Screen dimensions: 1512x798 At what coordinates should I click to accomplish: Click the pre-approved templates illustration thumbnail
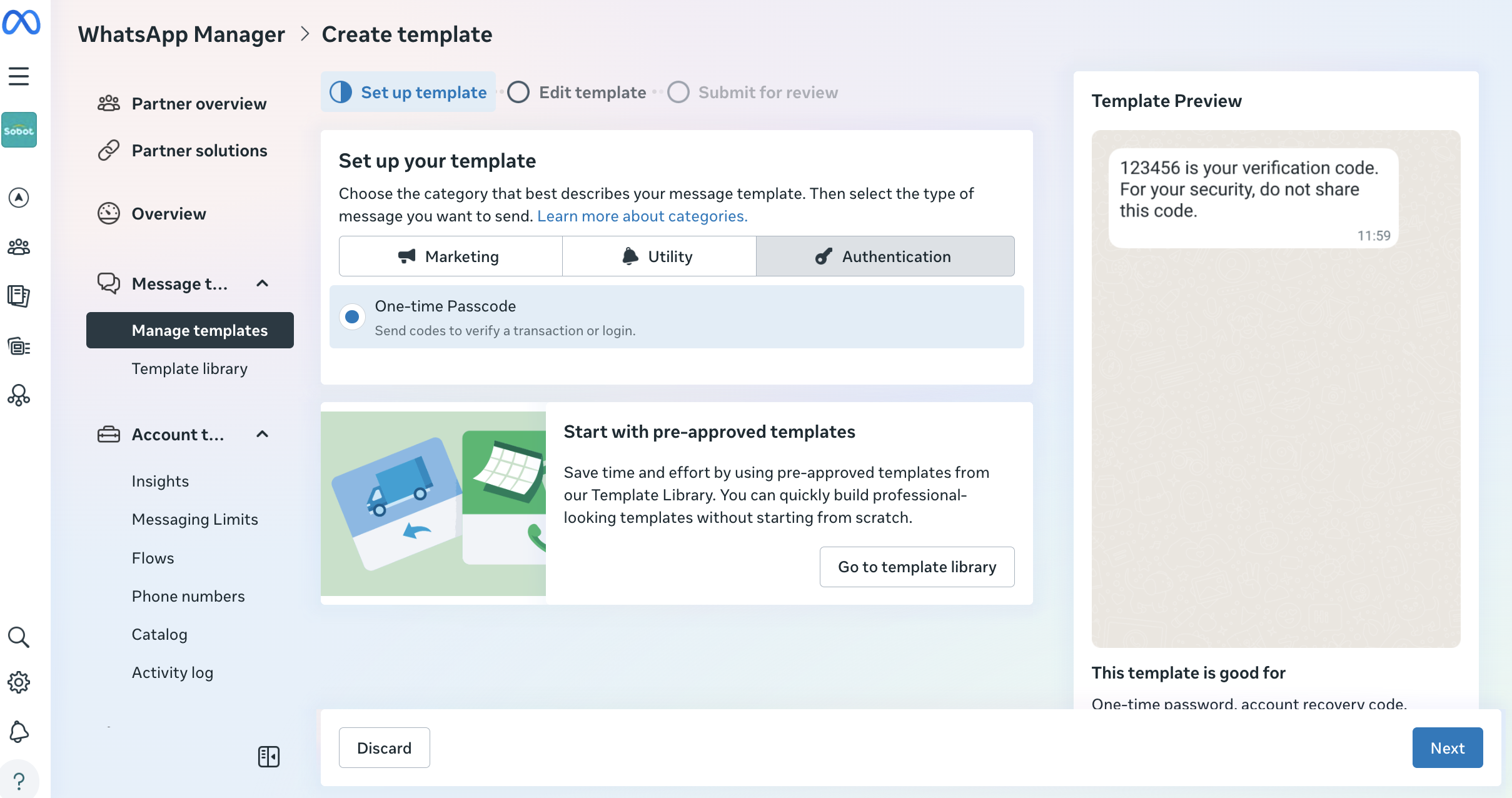(x=433, y=503)
